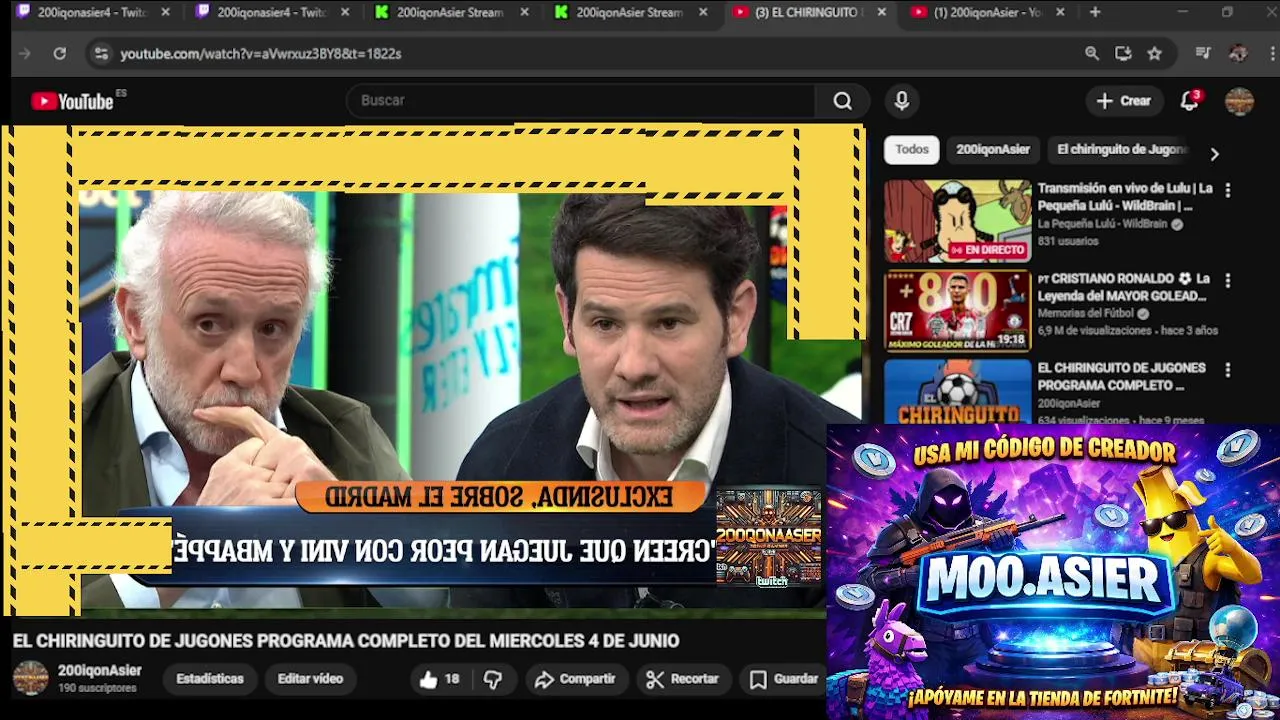
Task: Open options menu for Cristiano Ronaldo video
Action: (x=1228, y=280)
